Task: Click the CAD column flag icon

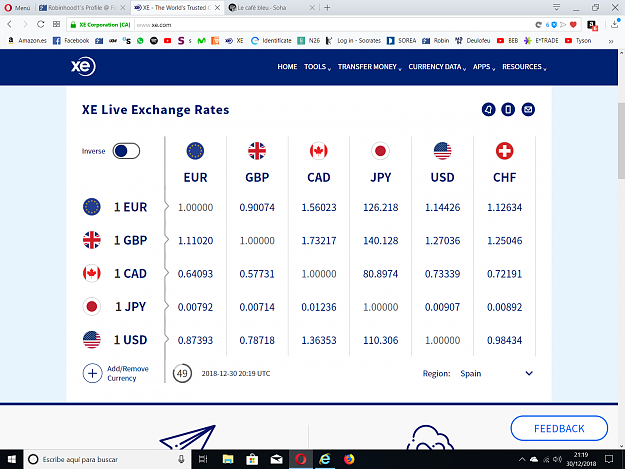Action: pyautogui.click(x=319, y=151)
